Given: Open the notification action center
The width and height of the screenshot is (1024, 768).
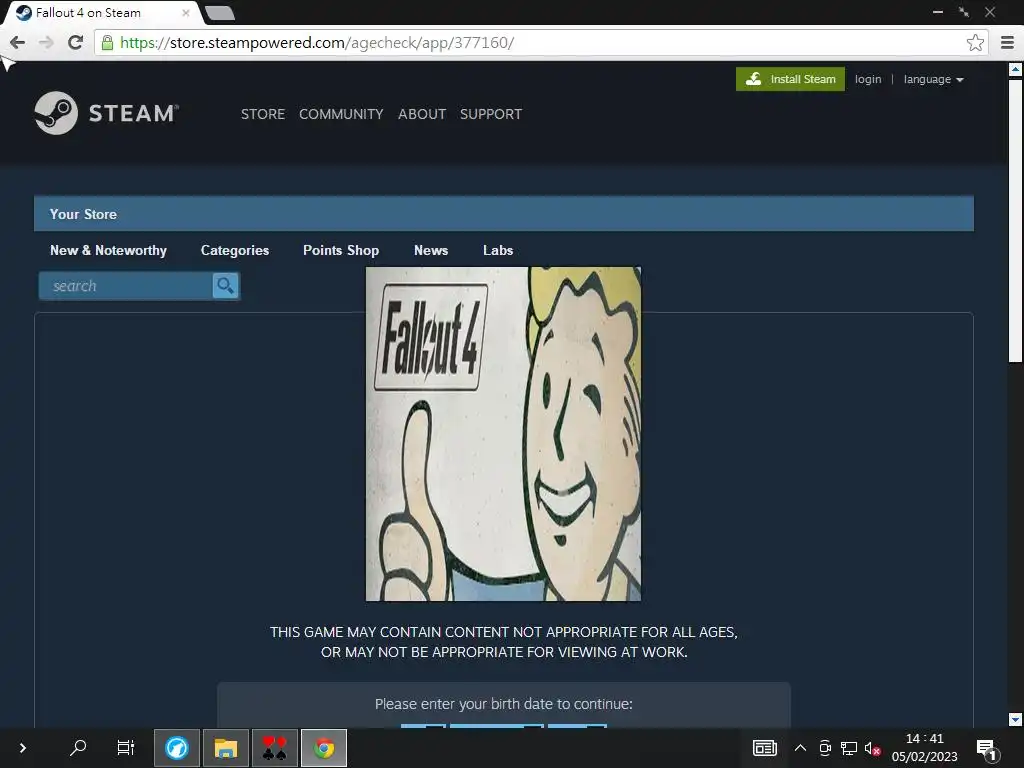Looking at the screenshot, I should coord(987,749).
